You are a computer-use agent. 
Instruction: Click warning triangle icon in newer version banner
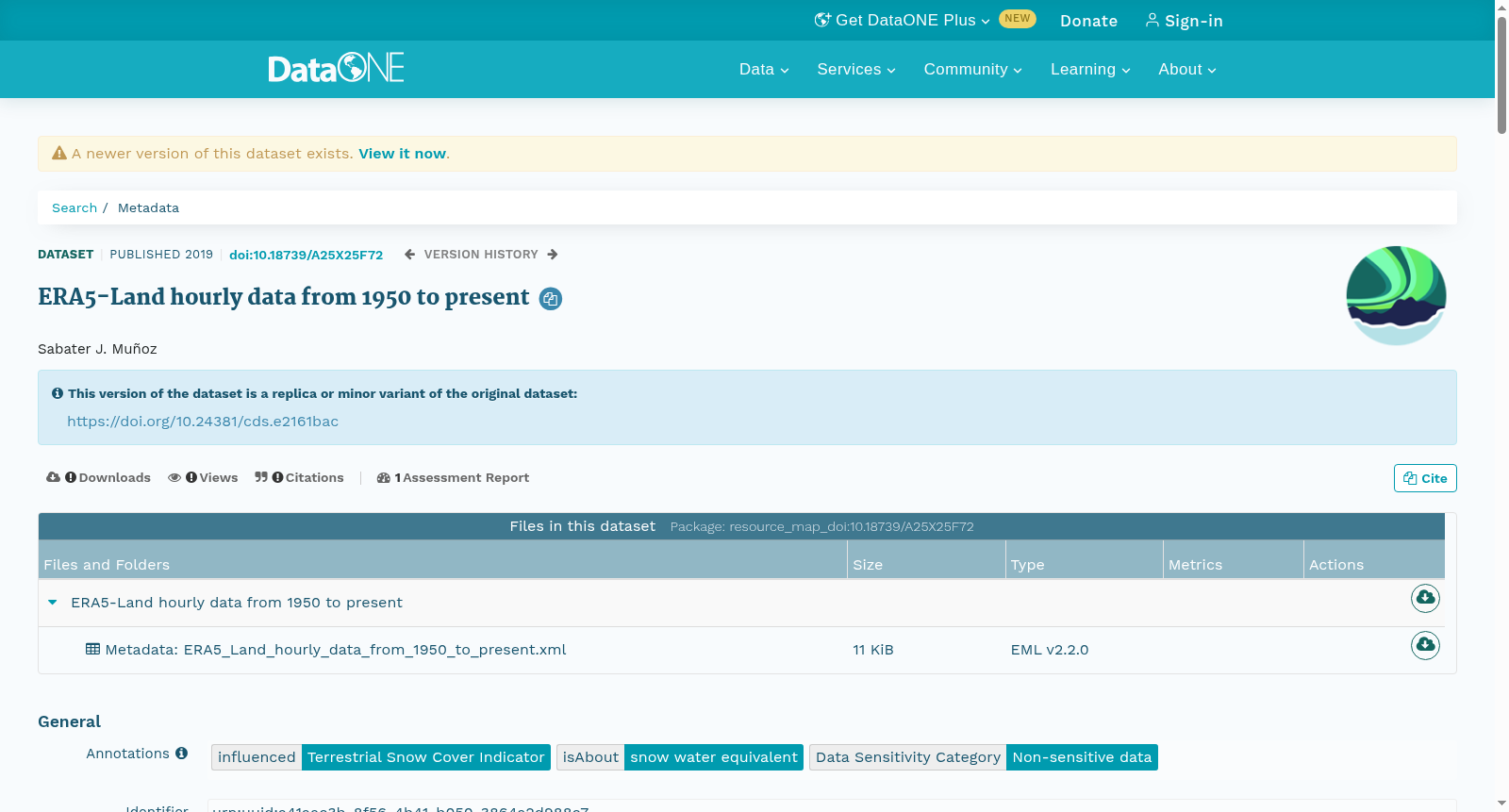click(x=59, y=154)
